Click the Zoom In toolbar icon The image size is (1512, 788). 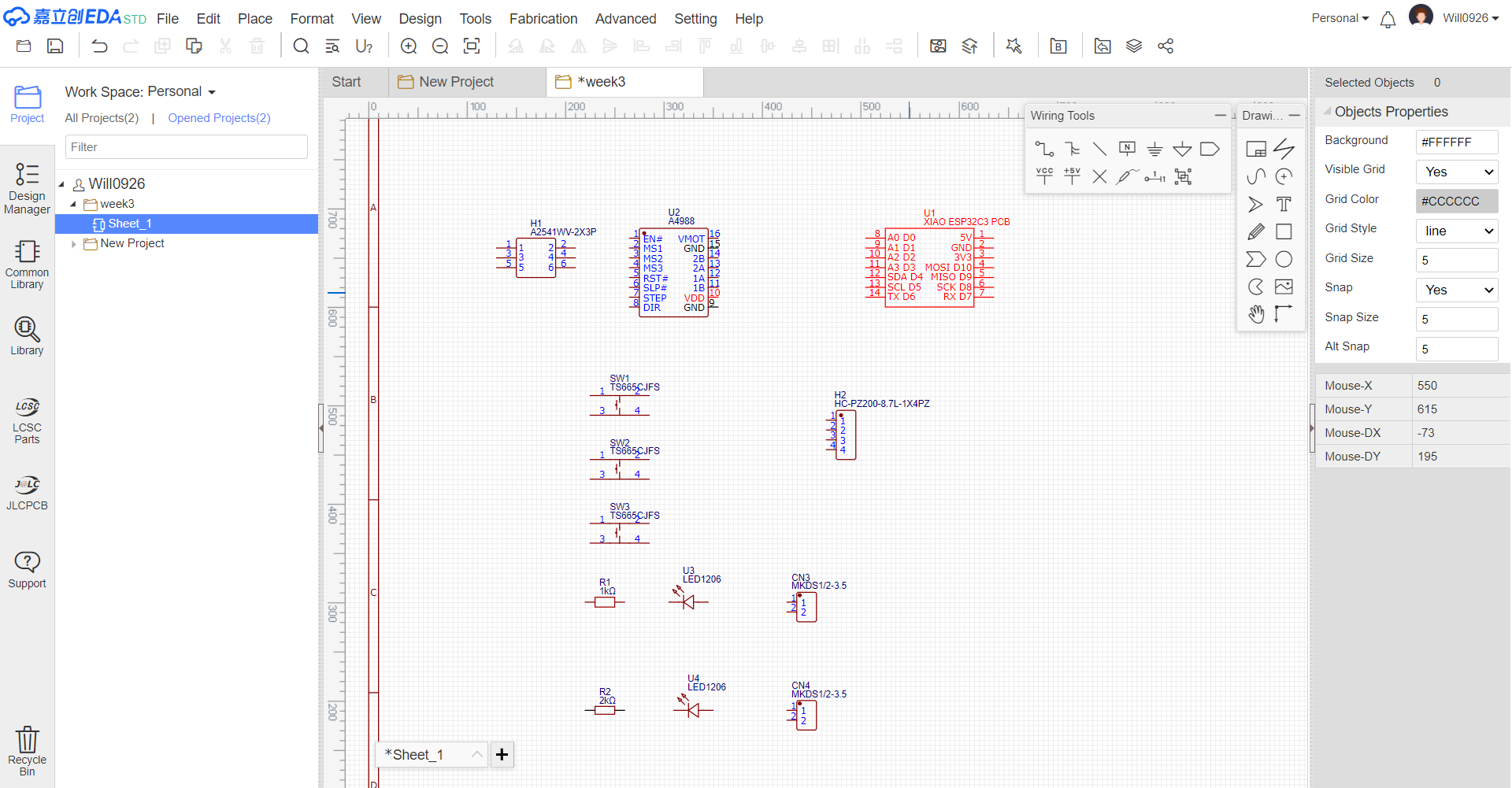409,46
